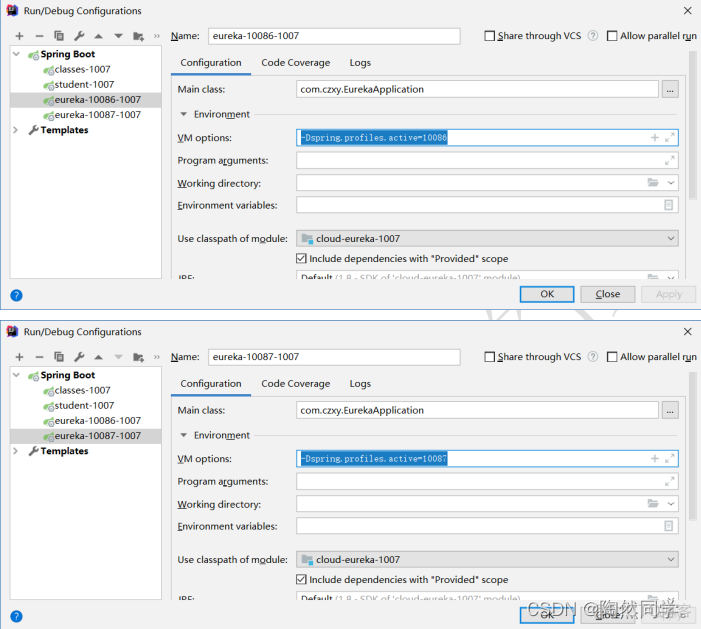The image size is (701, 629).
Task: Open the Environment variables editor icon in the lower dialog
Action: pyautogui.click(x=669, y=526)
